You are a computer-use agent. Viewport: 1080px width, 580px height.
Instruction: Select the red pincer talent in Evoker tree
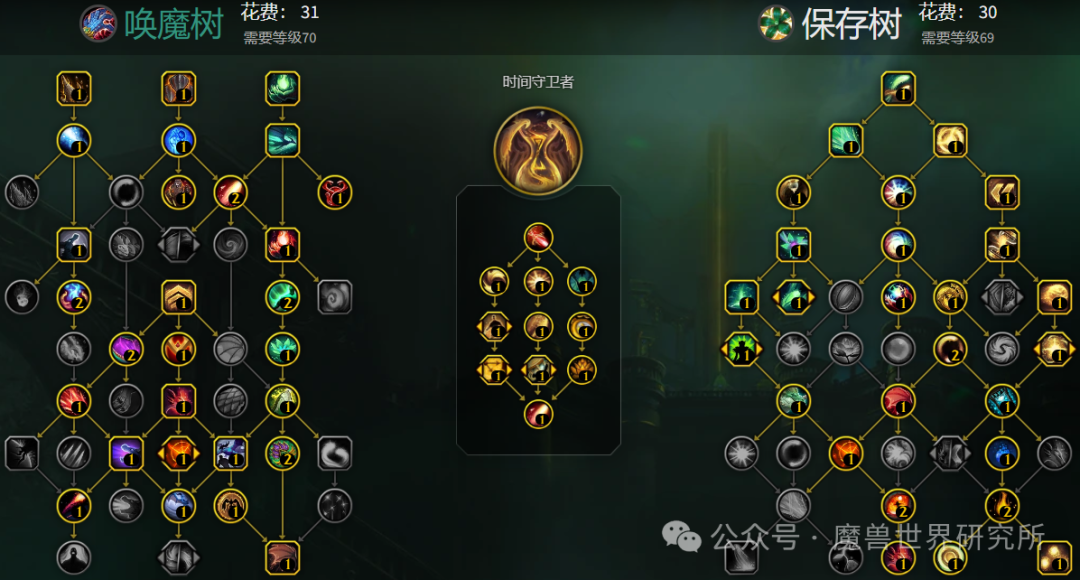click(x=335, y=192)
